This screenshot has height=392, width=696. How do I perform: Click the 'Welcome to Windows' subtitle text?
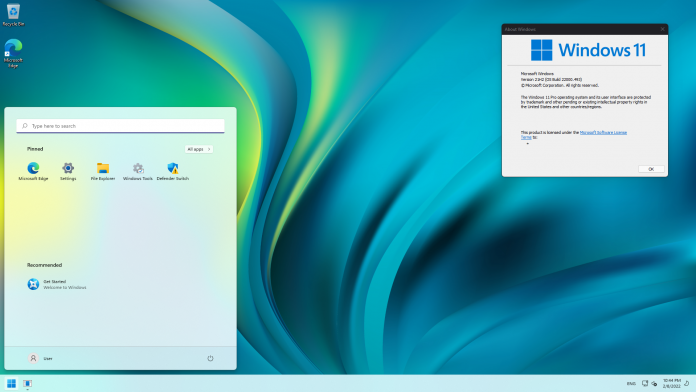click(65, 288)
